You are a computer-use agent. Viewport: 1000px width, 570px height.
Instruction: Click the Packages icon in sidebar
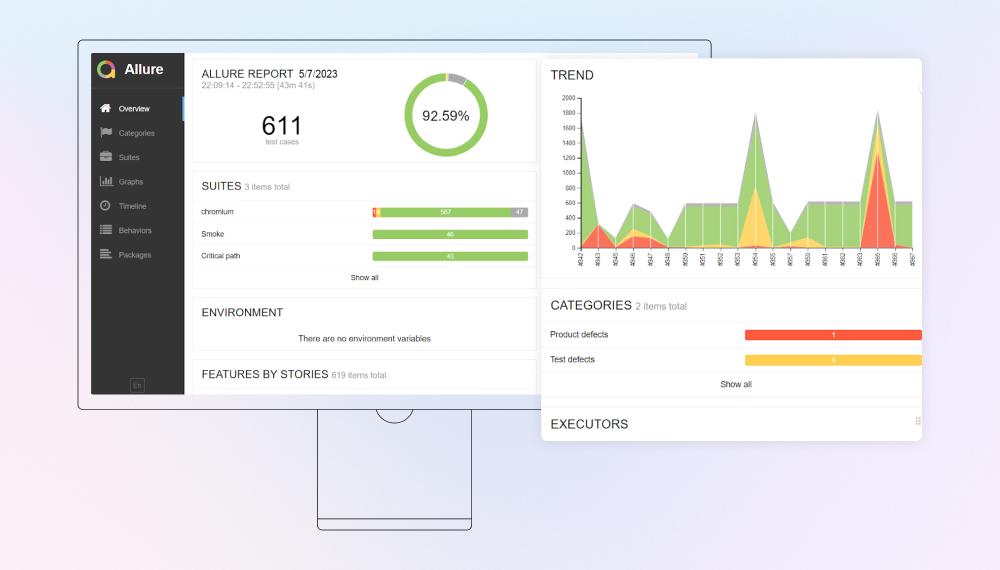tap(106, 255)
